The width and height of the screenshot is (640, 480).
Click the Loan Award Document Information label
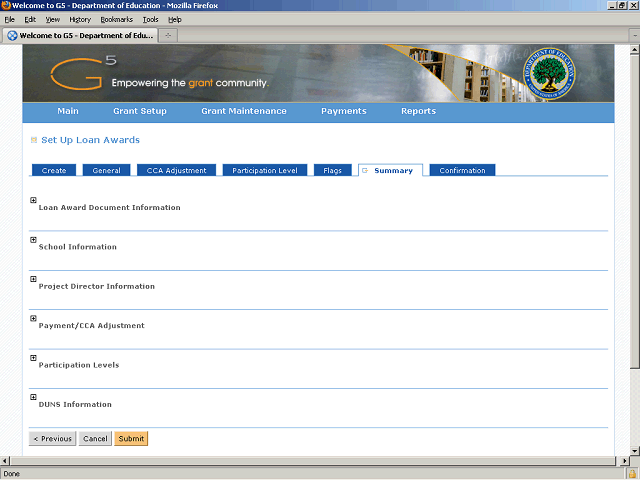(109, 207)
